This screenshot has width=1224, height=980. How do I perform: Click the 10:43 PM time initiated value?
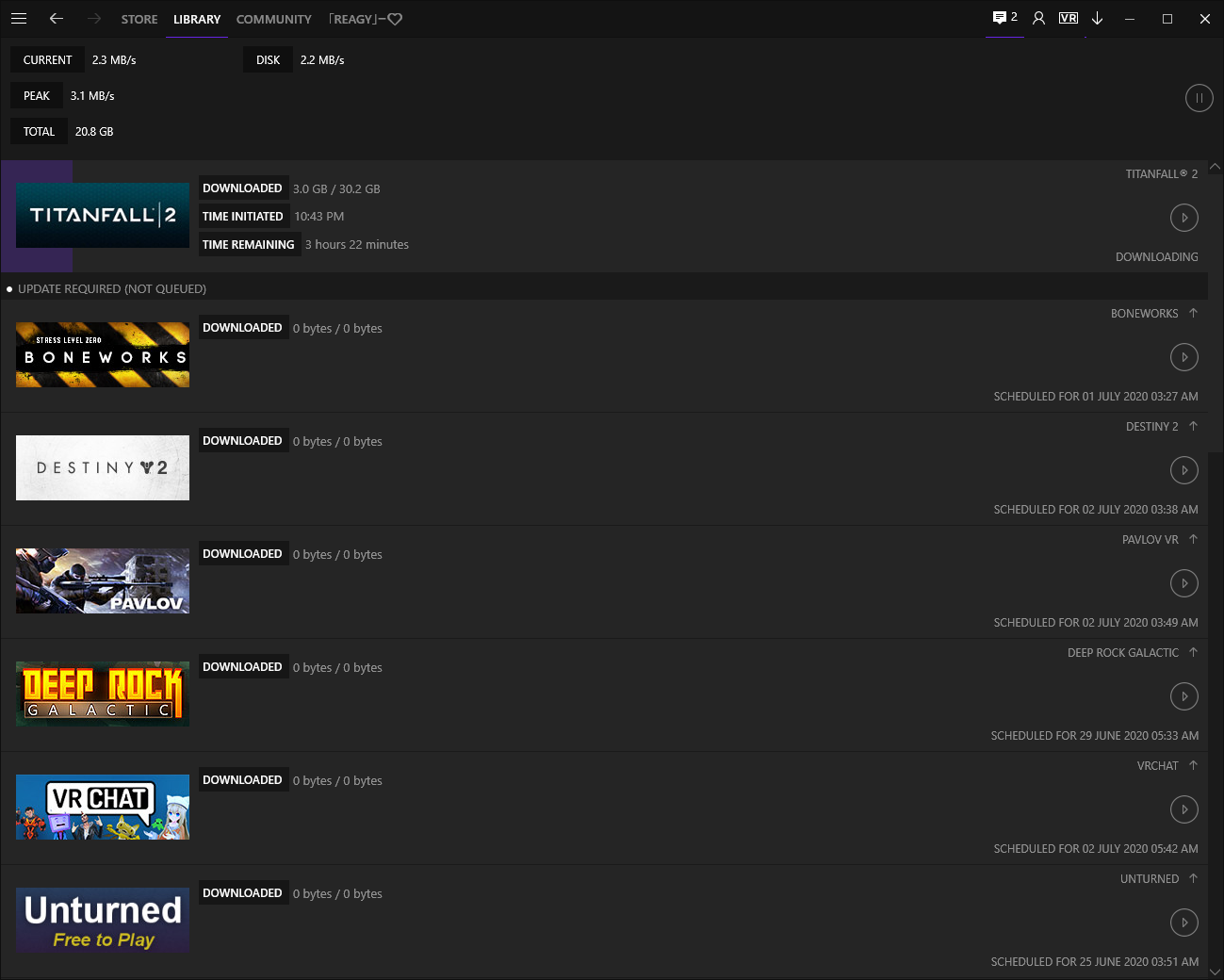319,217
